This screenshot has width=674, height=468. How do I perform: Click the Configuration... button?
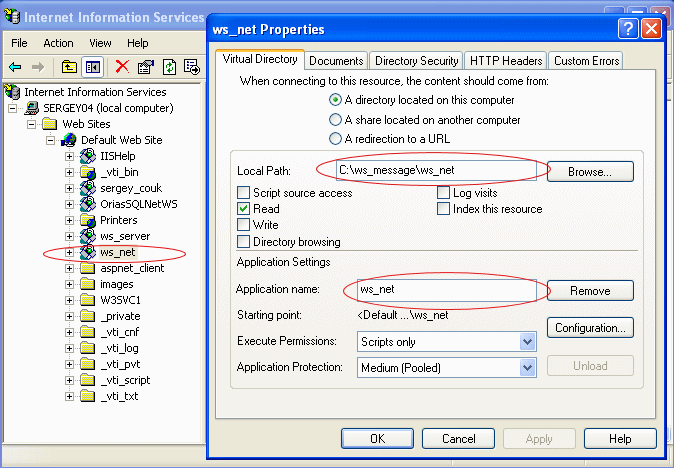coord(590,328)
